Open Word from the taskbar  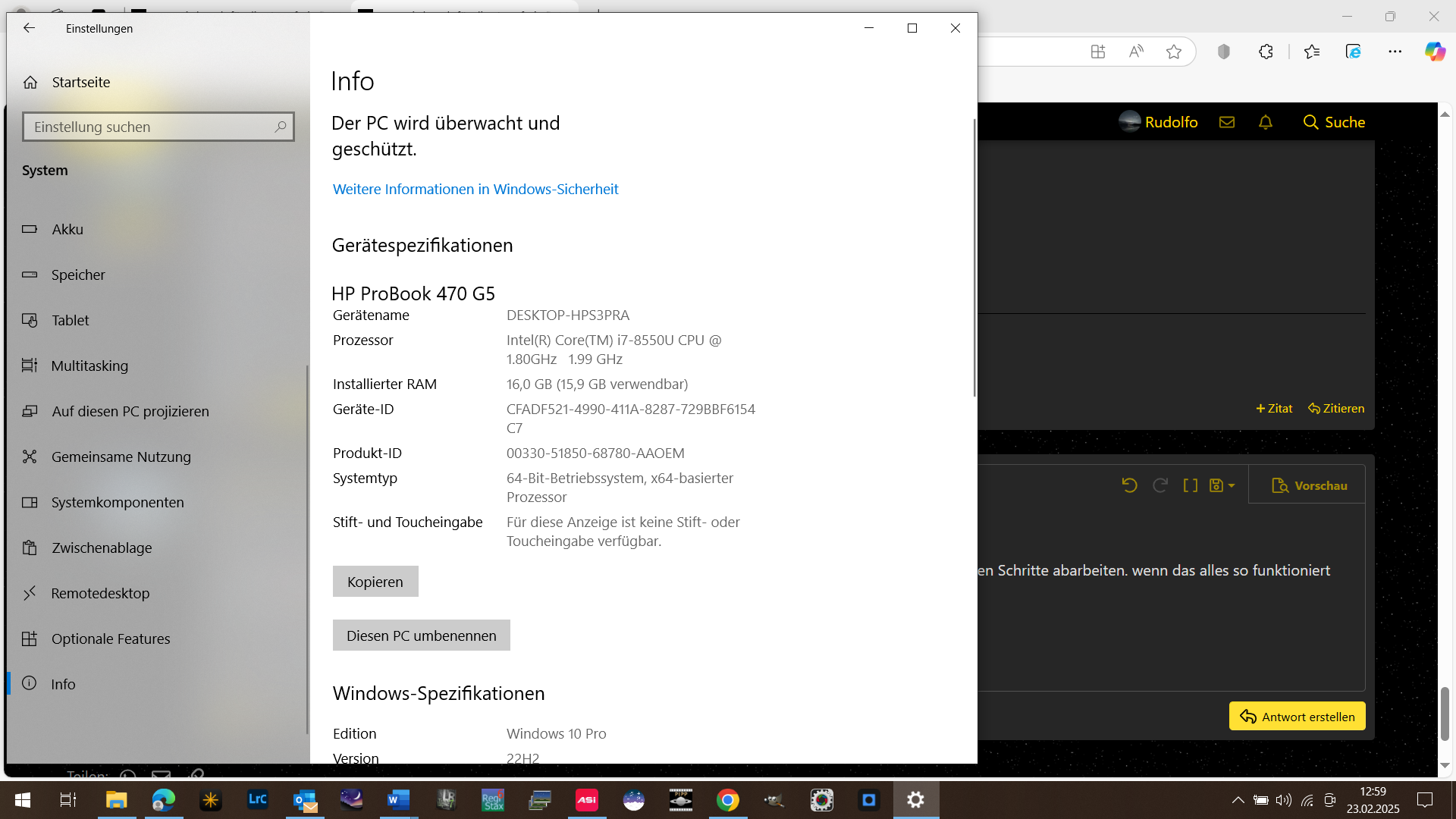(399, 800)
